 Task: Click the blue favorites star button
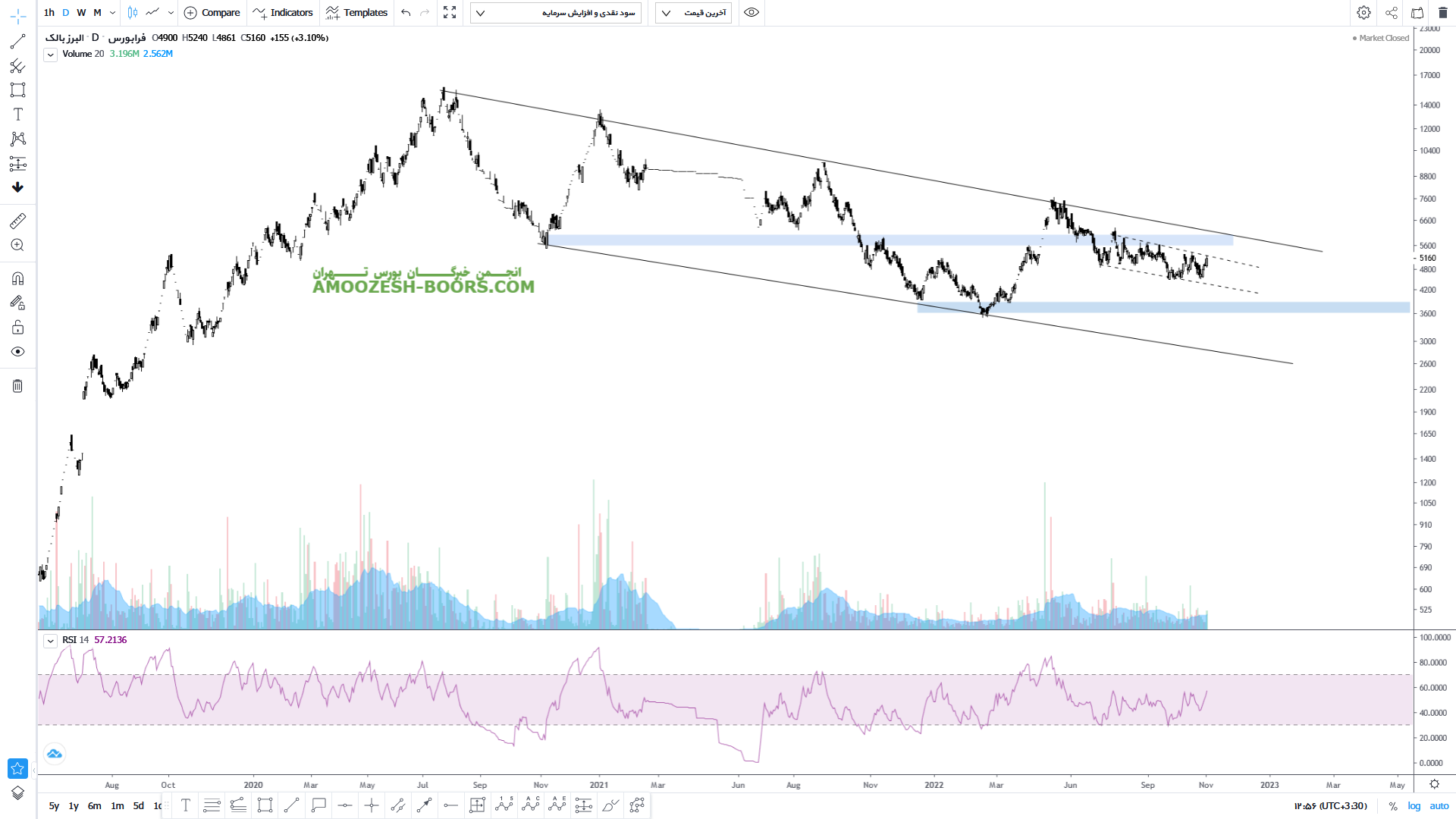(17, 768)
